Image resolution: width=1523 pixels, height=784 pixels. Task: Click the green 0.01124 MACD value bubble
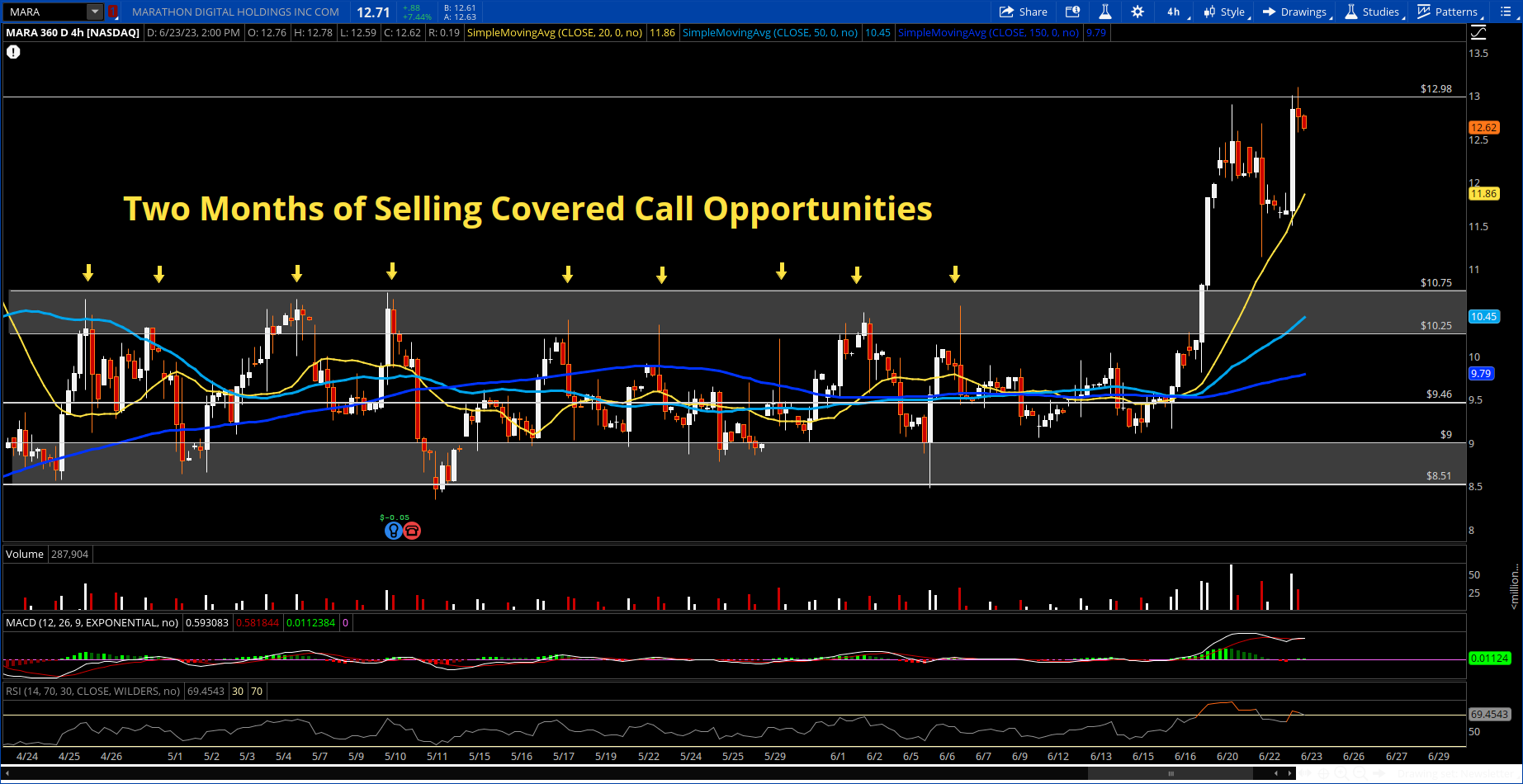click(x=1490, y=658)
